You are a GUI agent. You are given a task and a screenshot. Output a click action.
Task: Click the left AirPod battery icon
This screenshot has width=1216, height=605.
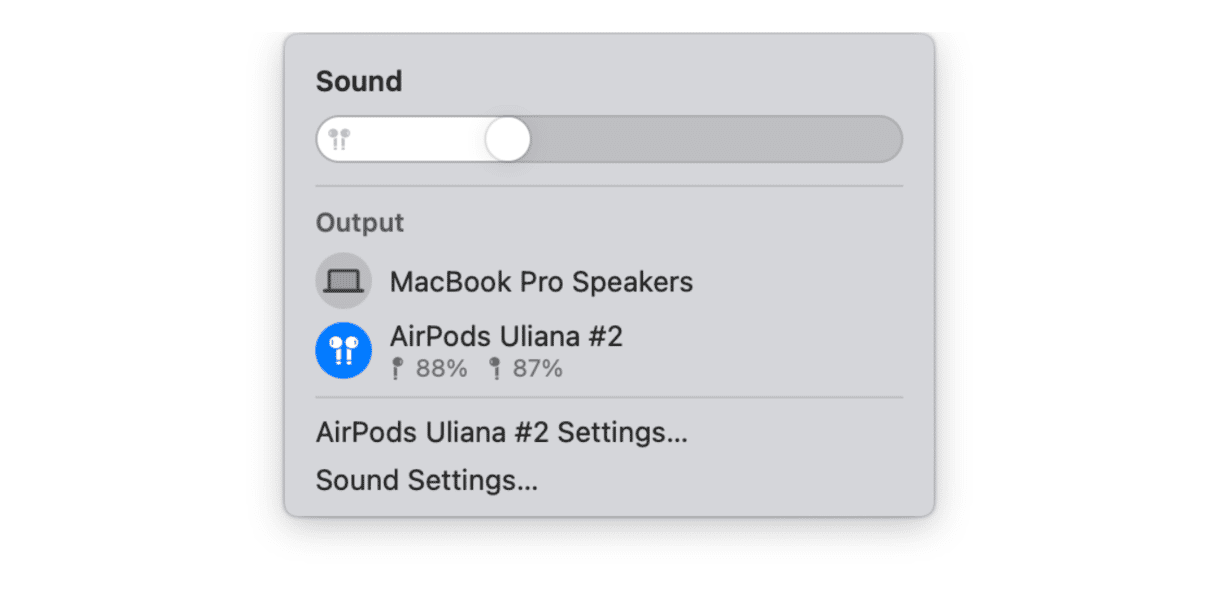397,369
